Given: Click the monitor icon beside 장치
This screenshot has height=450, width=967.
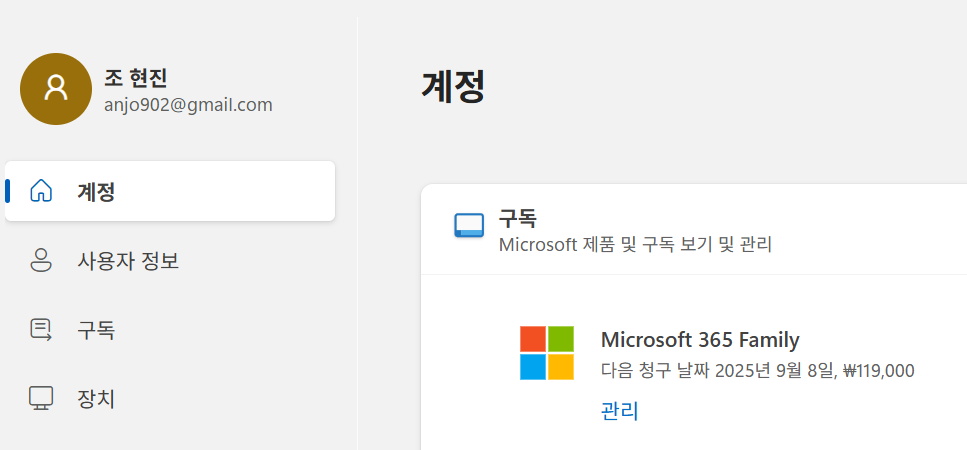Looking at the screenshot, I should tap(41, 399).
